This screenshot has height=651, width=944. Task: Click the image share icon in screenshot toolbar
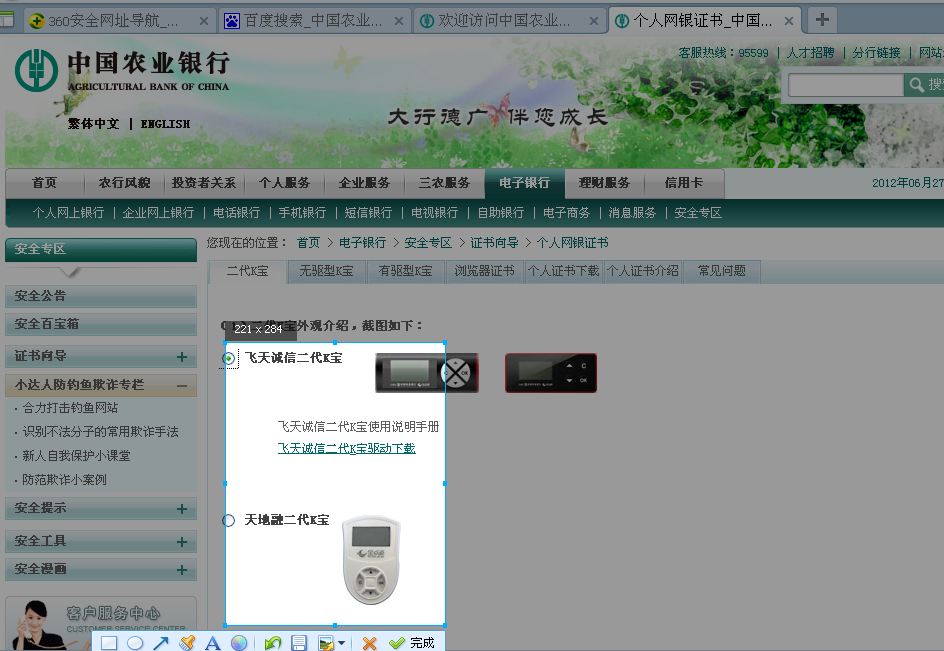(326, 643)
